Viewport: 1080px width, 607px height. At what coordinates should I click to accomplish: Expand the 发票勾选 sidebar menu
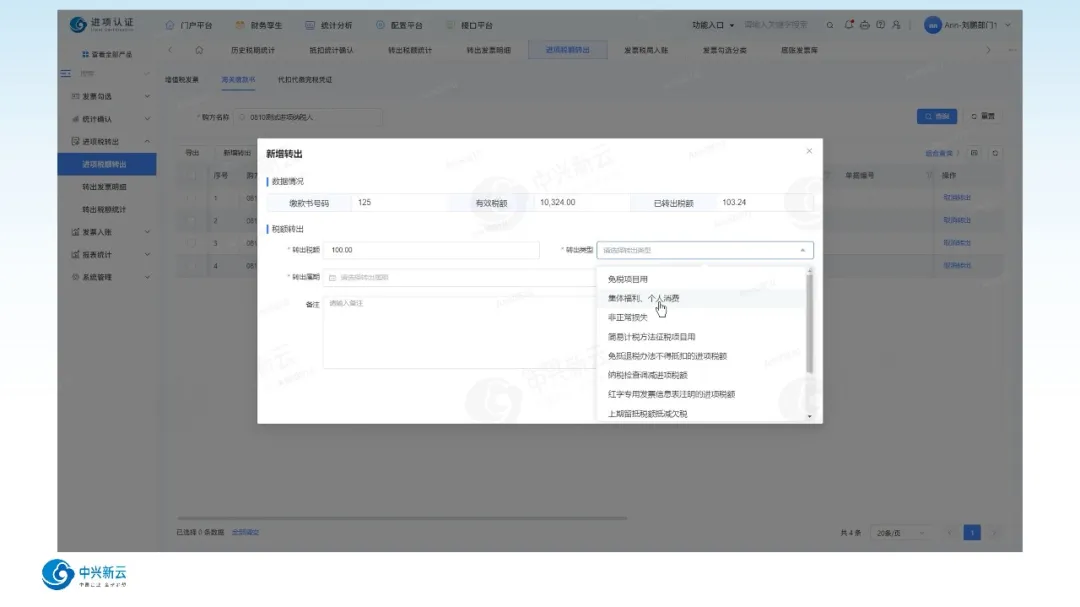(x=110, y=96)
